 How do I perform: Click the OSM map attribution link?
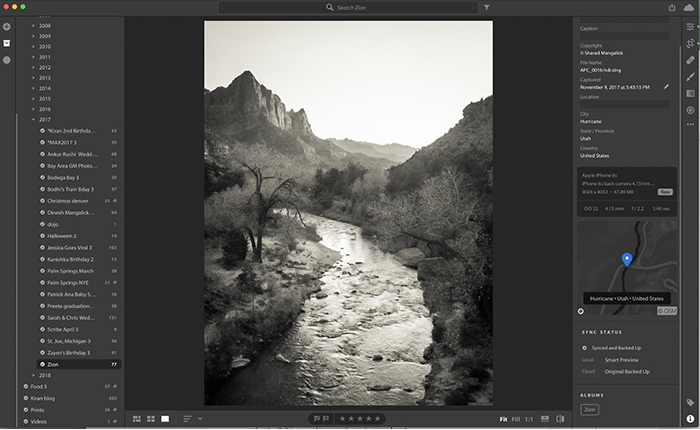pyautogui.click(x=667, y=311)
